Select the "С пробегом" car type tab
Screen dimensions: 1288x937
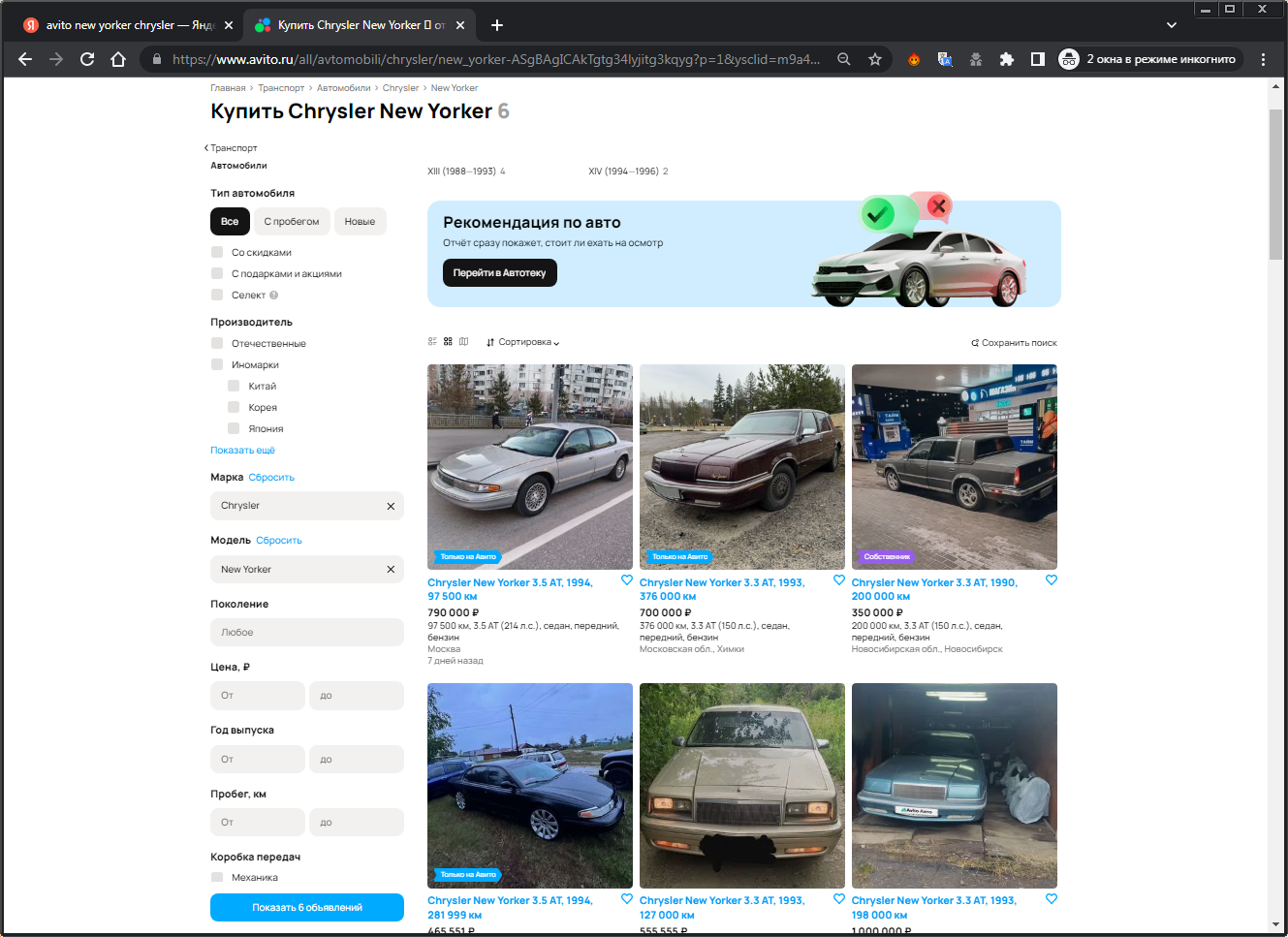[x=291, y=222]
